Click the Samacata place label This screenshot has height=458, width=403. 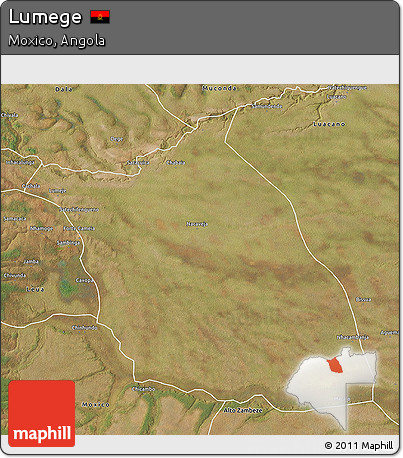[x=15, y=219]
